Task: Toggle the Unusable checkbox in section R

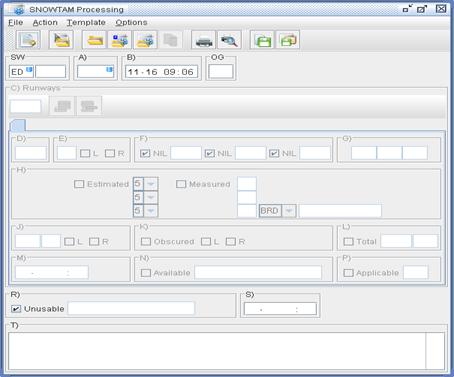Action: click(16, 309)
